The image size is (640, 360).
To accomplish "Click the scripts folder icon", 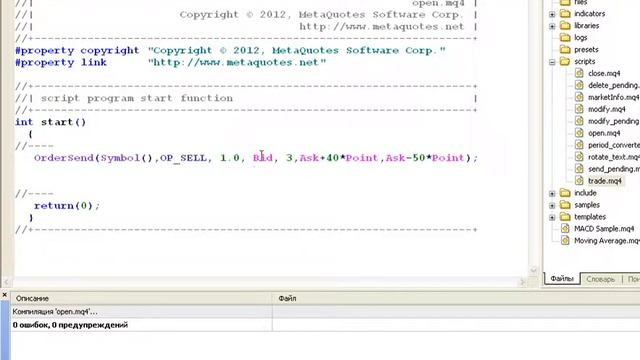I will click(x=565, y=62).
